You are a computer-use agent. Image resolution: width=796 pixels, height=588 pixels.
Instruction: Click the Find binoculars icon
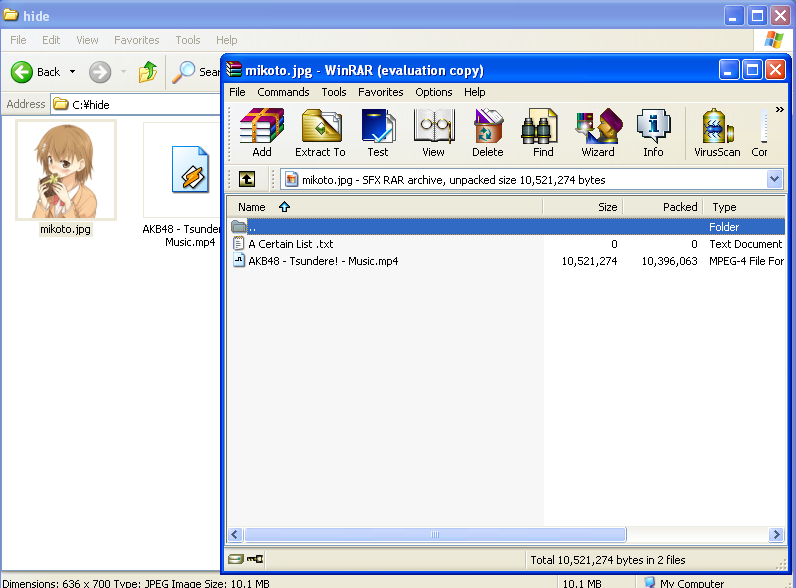tap(543, 133)
